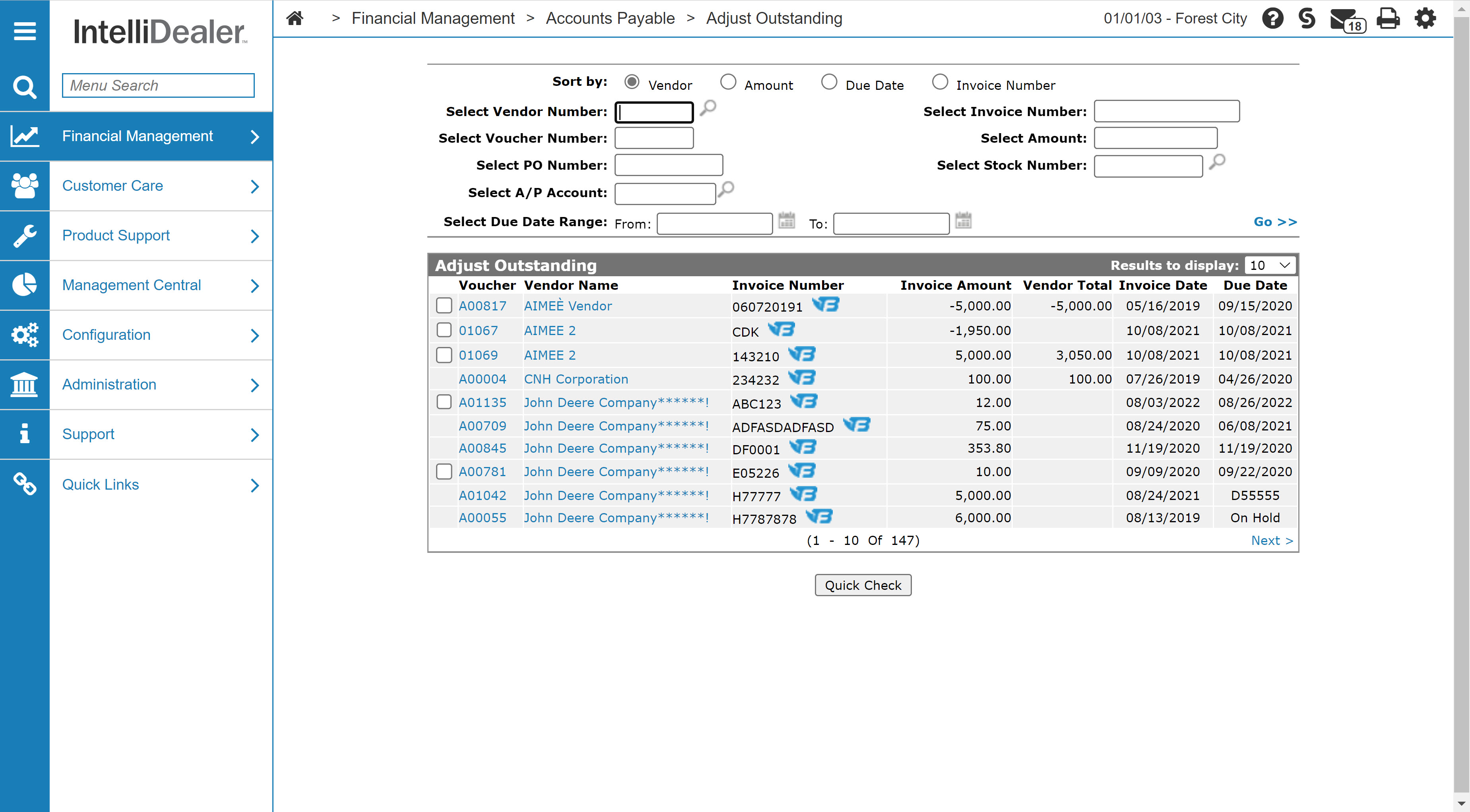Check the box for voucher A01135

click(444, 402)
